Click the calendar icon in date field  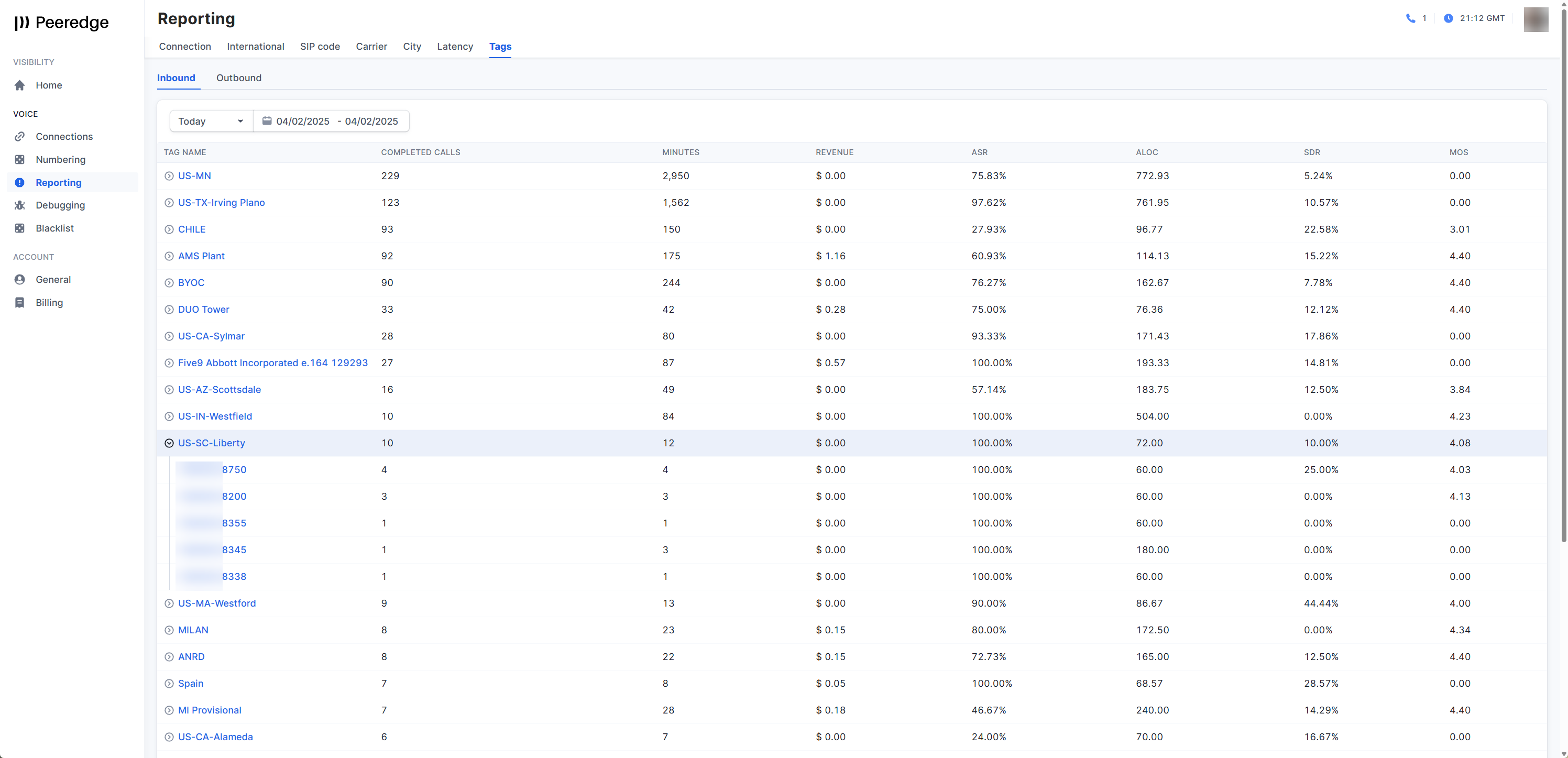(x=267, y=121)
